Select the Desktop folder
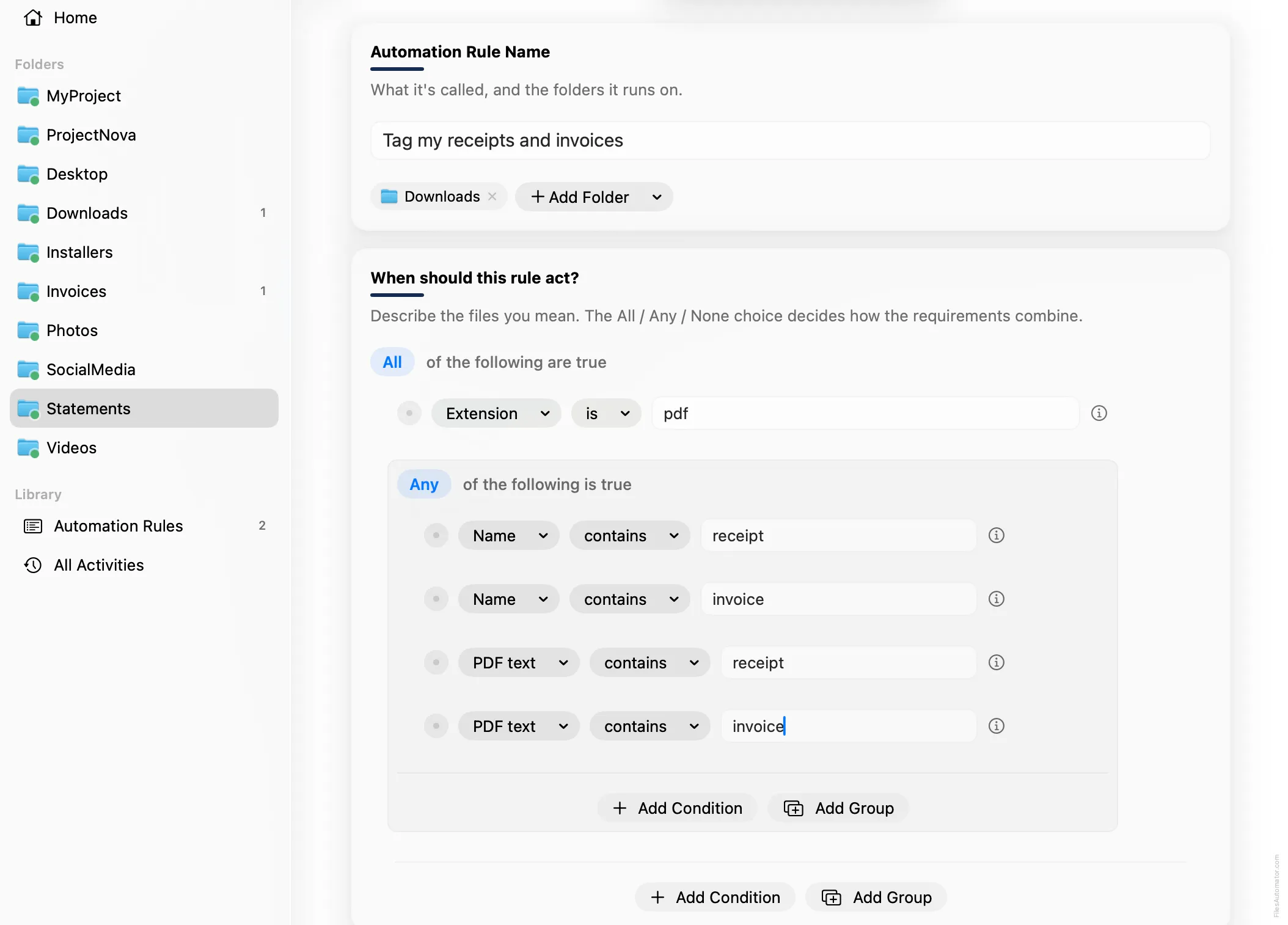The width and height of the screenshot is (1288, 925). pyautogui.click(x=144, y=174)
